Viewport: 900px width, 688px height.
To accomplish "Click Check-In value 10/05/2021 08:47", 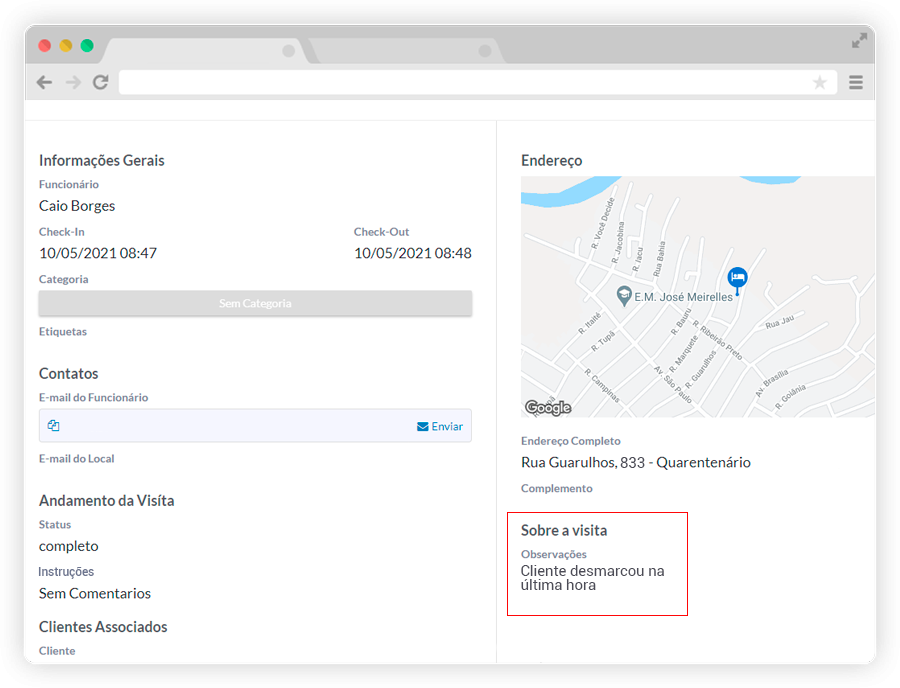I will pos(98,253).
